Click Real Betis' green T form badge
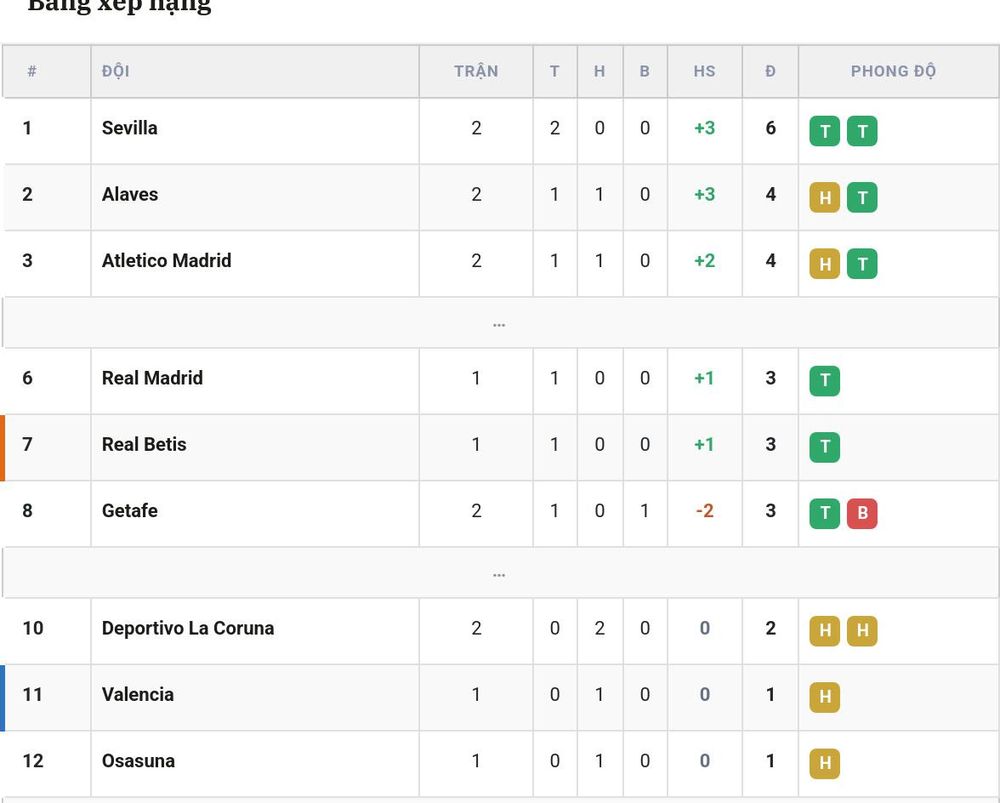The height and width of the screenshot is (803, 1000). pyautogui.click(x=825, y=447)
